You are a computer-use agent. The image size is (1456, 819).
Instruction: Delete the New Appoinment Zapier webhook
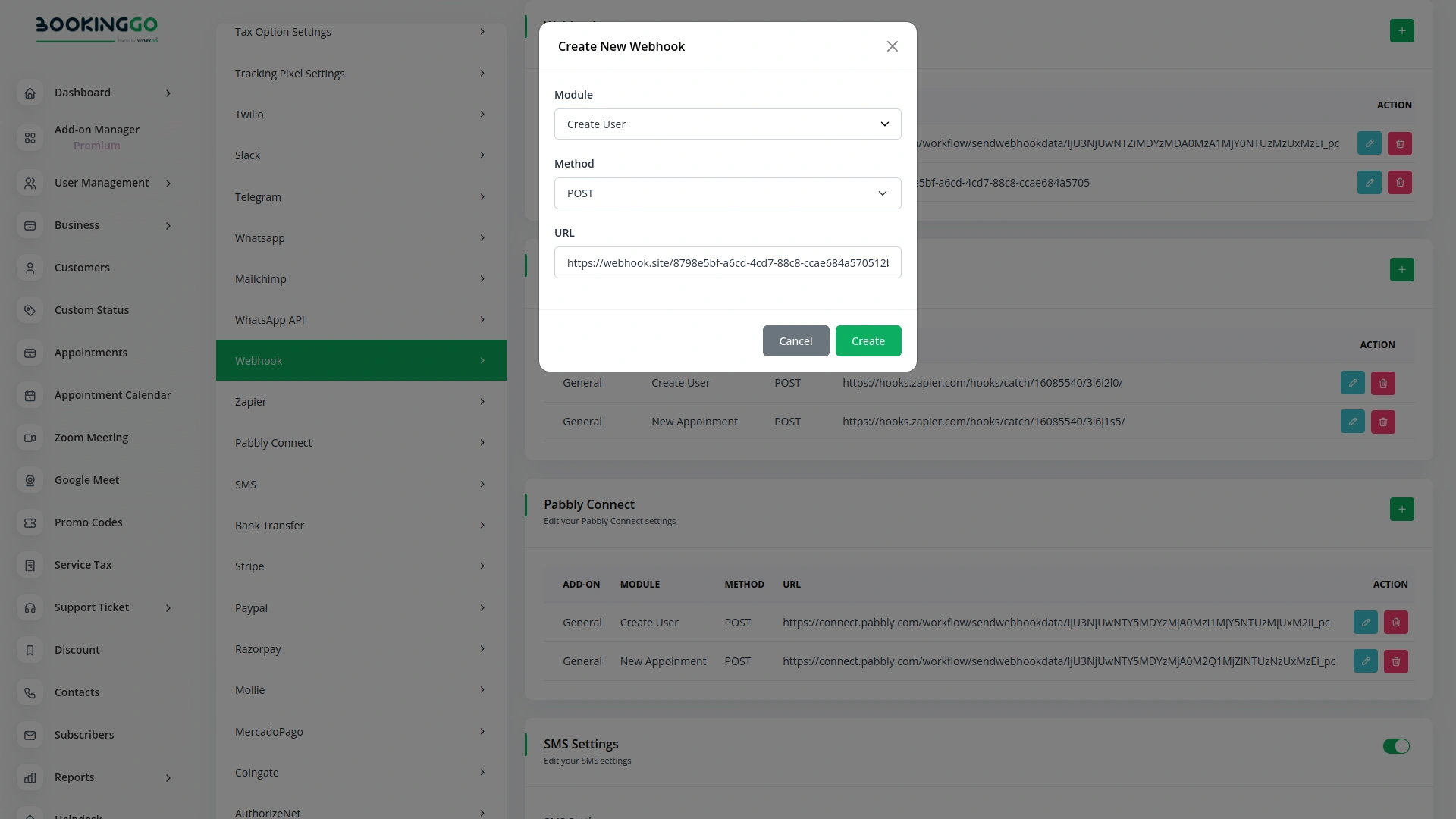1382,422
